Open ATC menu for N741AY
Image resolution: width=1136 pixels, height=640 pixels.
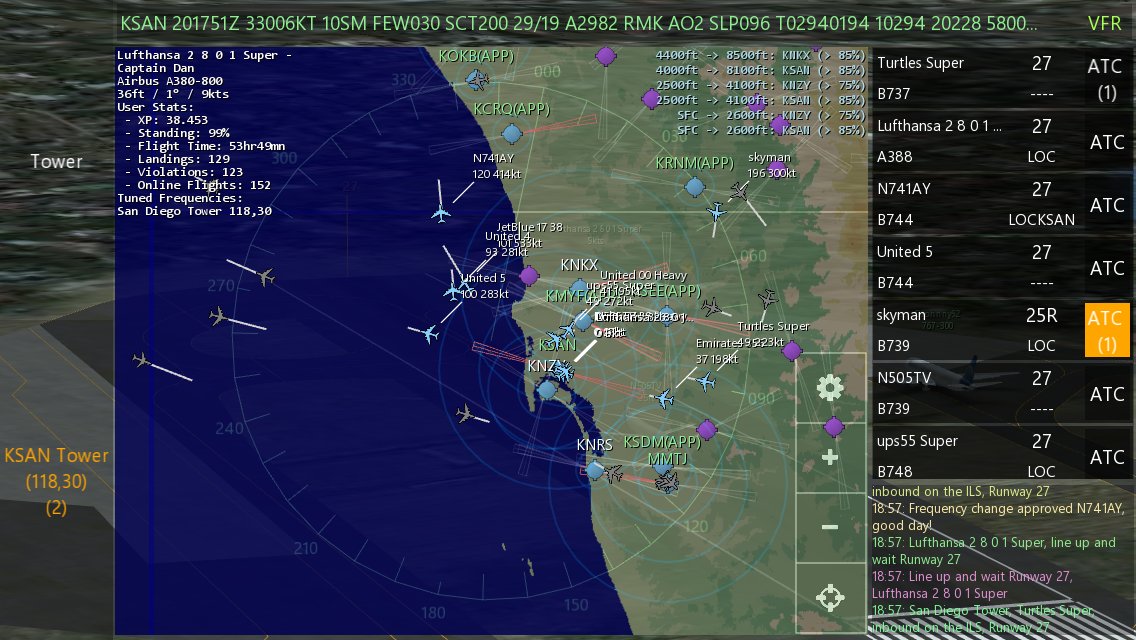(1106, 205)
